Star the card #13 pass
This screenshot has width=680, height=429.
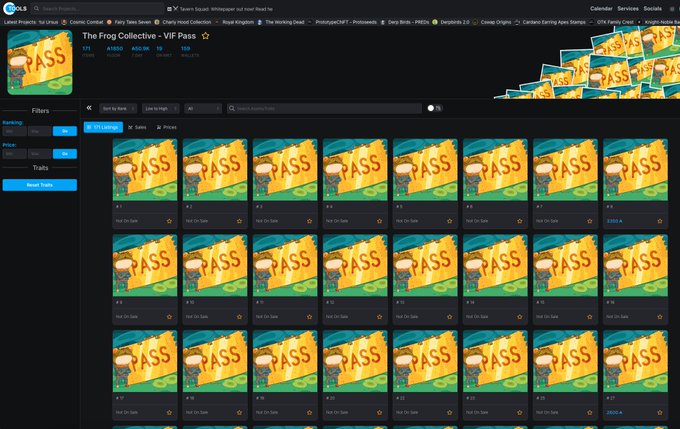[x=450, y=317]
